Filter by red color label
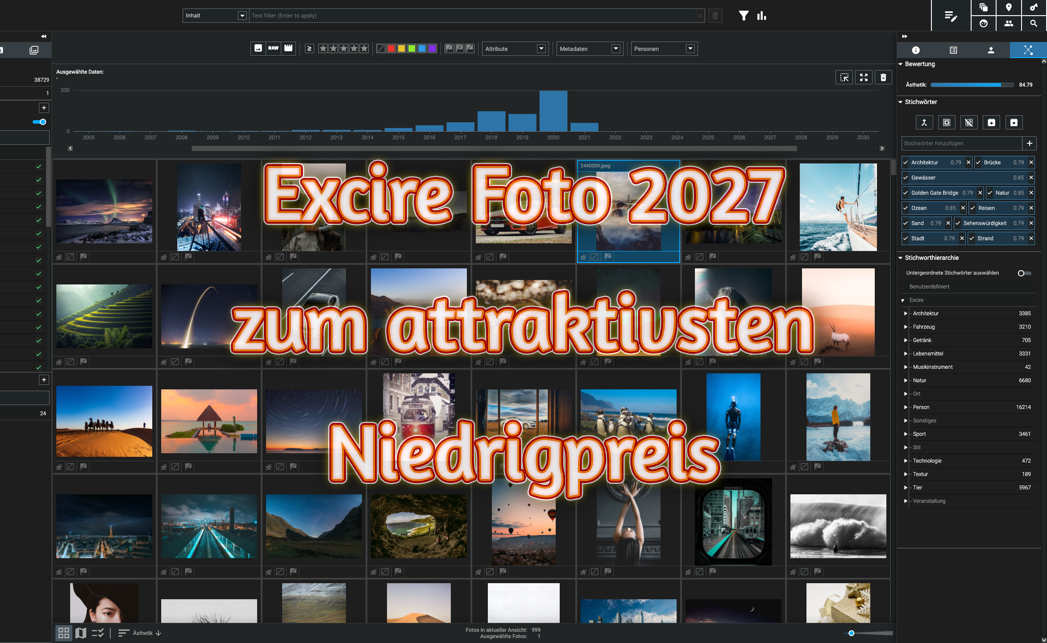Screen dimensions: 1047x643 tap(391, 49)
